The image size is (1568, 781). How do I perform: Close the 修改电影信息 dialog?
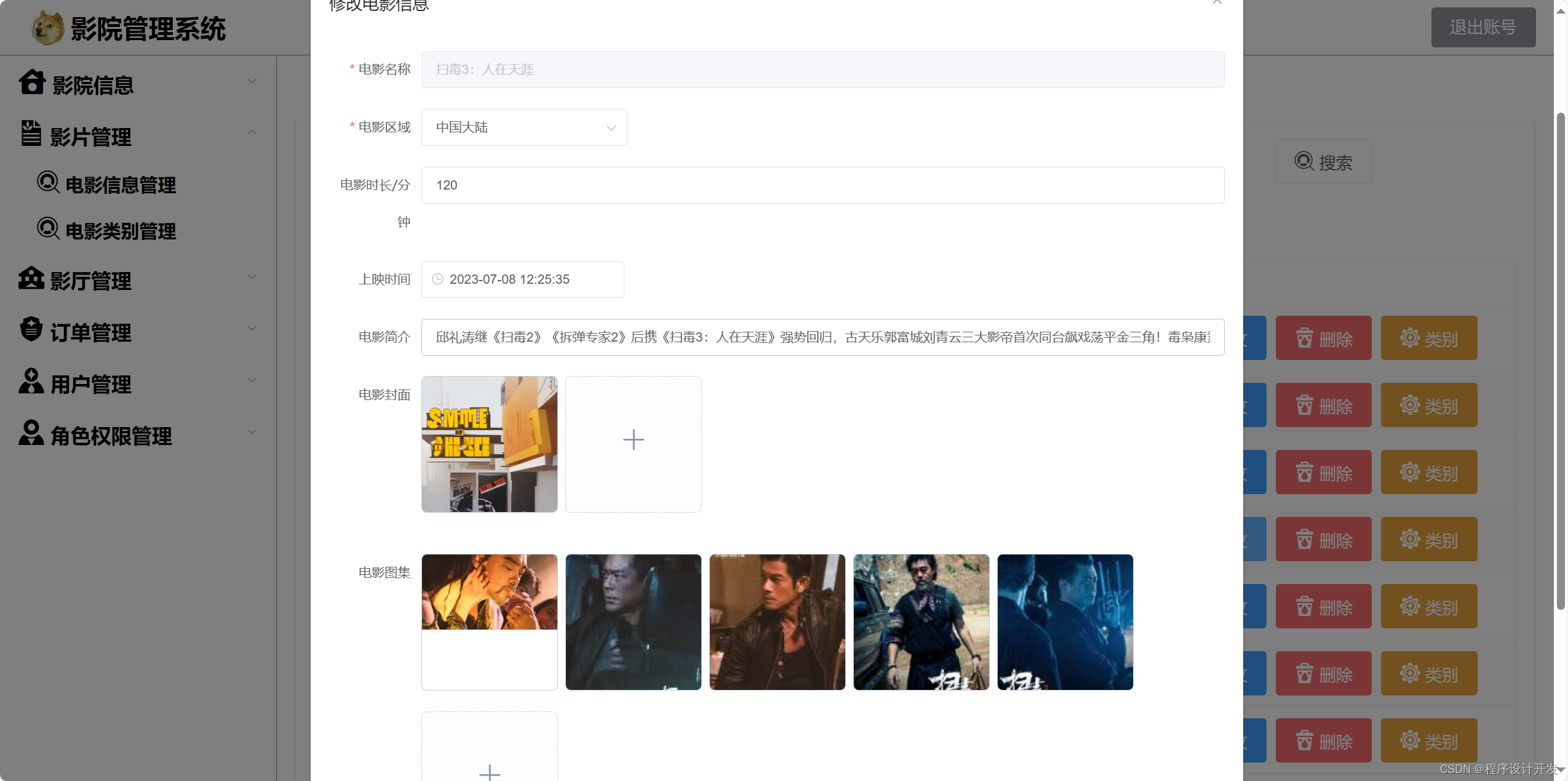[1217, 2]
